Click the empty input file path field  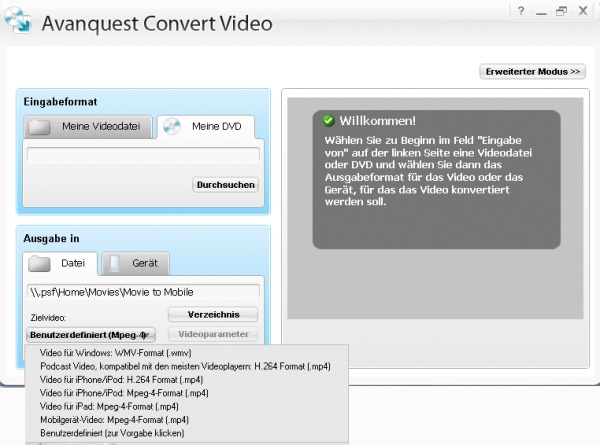(143, 155)
